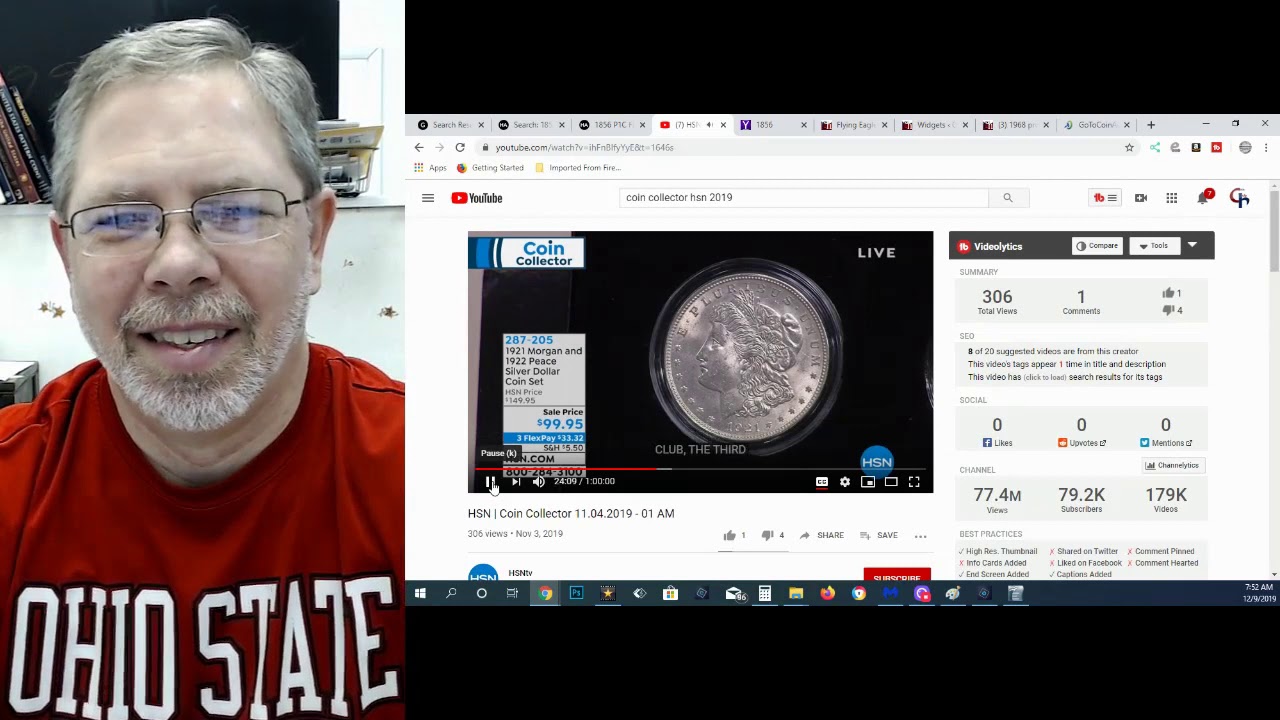
Task: Run the YouTube search magnifier button
Action: (1008, 198)
